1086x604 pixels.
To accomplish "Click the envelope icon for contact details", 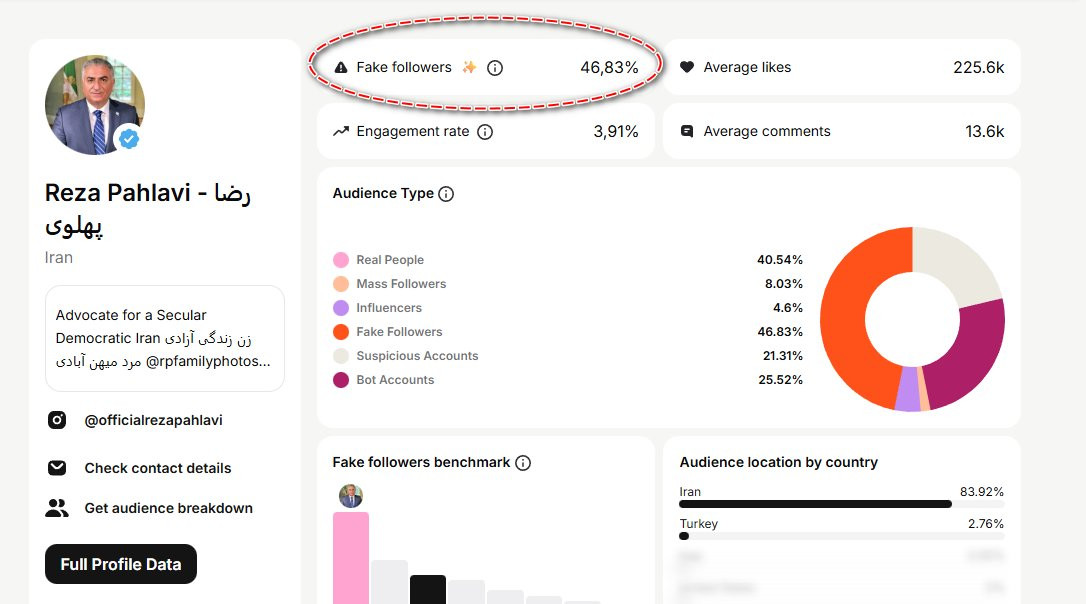I will 57,468.
